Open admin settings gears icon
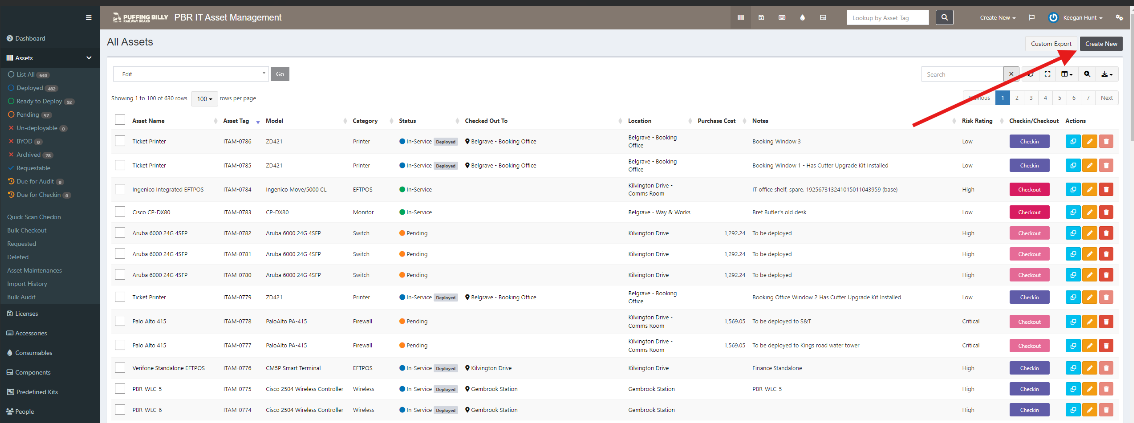Screen dimensions: 1134x423 pyautogui.click(x=1120, y=17)
